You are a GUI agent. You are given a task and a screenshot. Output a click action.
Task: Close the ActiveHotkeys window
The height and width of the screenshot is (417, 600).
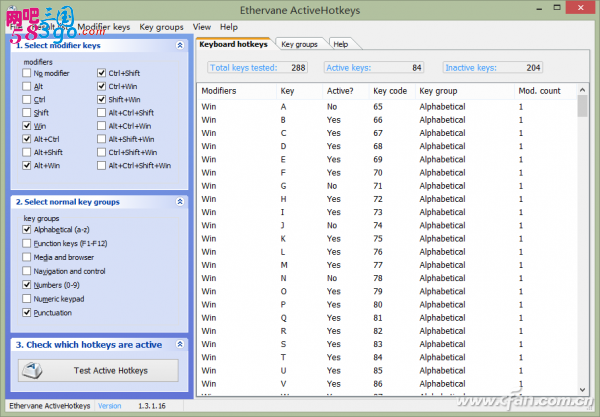581,8
